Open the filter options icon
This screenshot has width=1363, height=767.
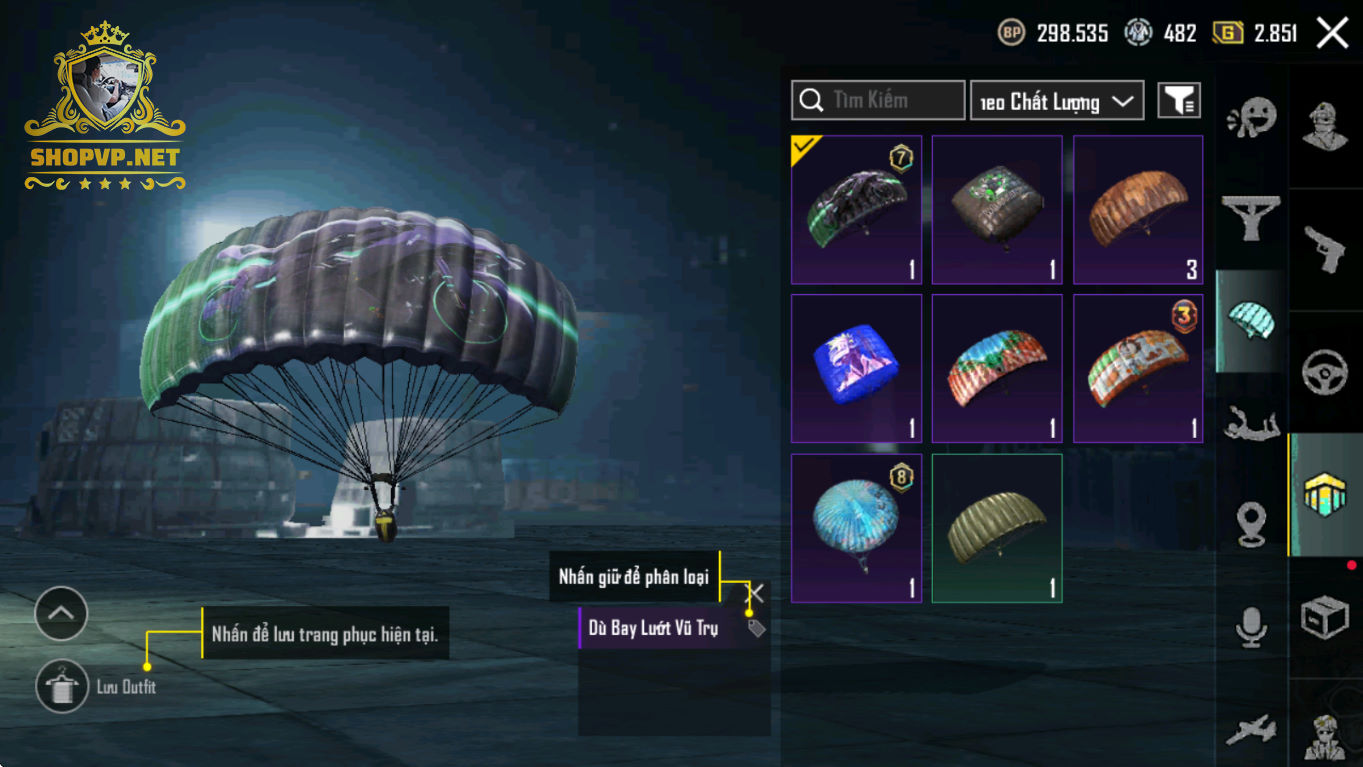(x=1179, y=100)
